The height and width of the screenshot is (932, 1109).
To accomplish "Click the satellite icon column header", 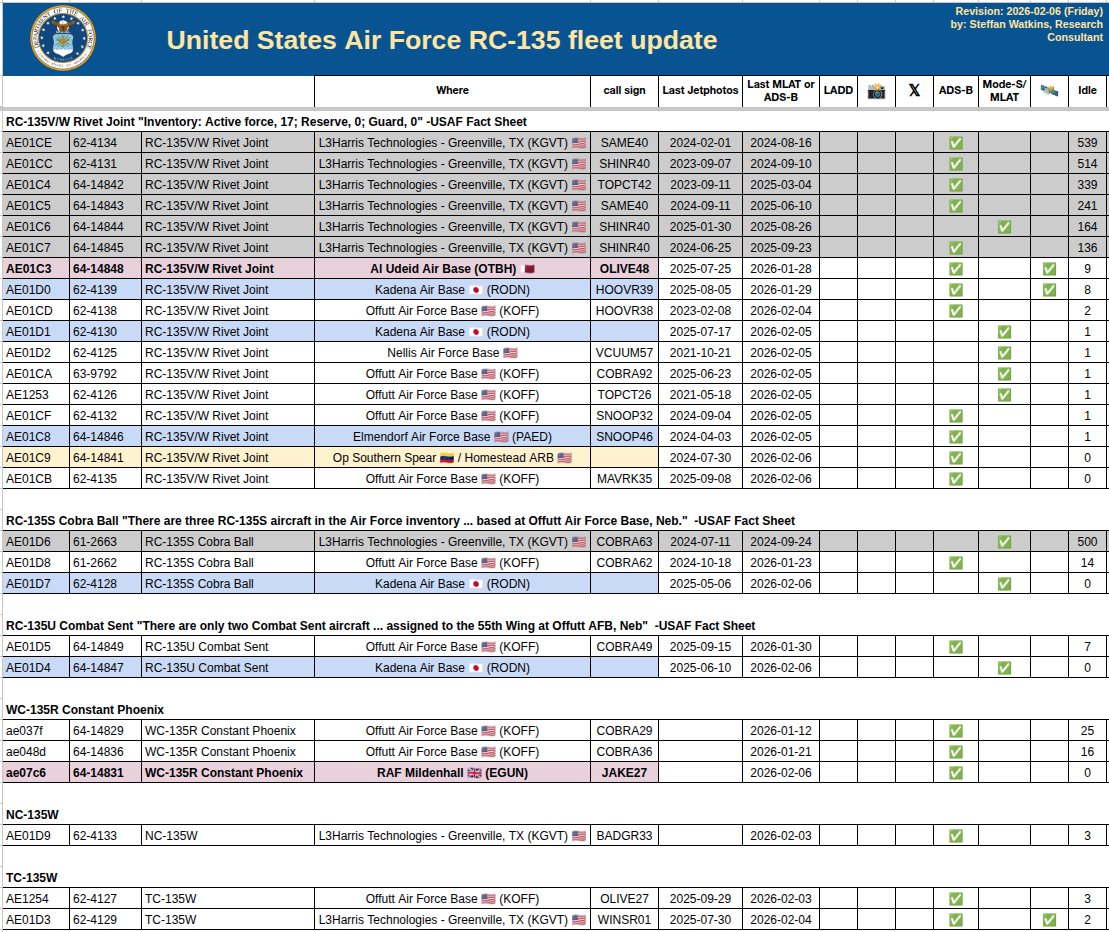I will pos(1049,91).
